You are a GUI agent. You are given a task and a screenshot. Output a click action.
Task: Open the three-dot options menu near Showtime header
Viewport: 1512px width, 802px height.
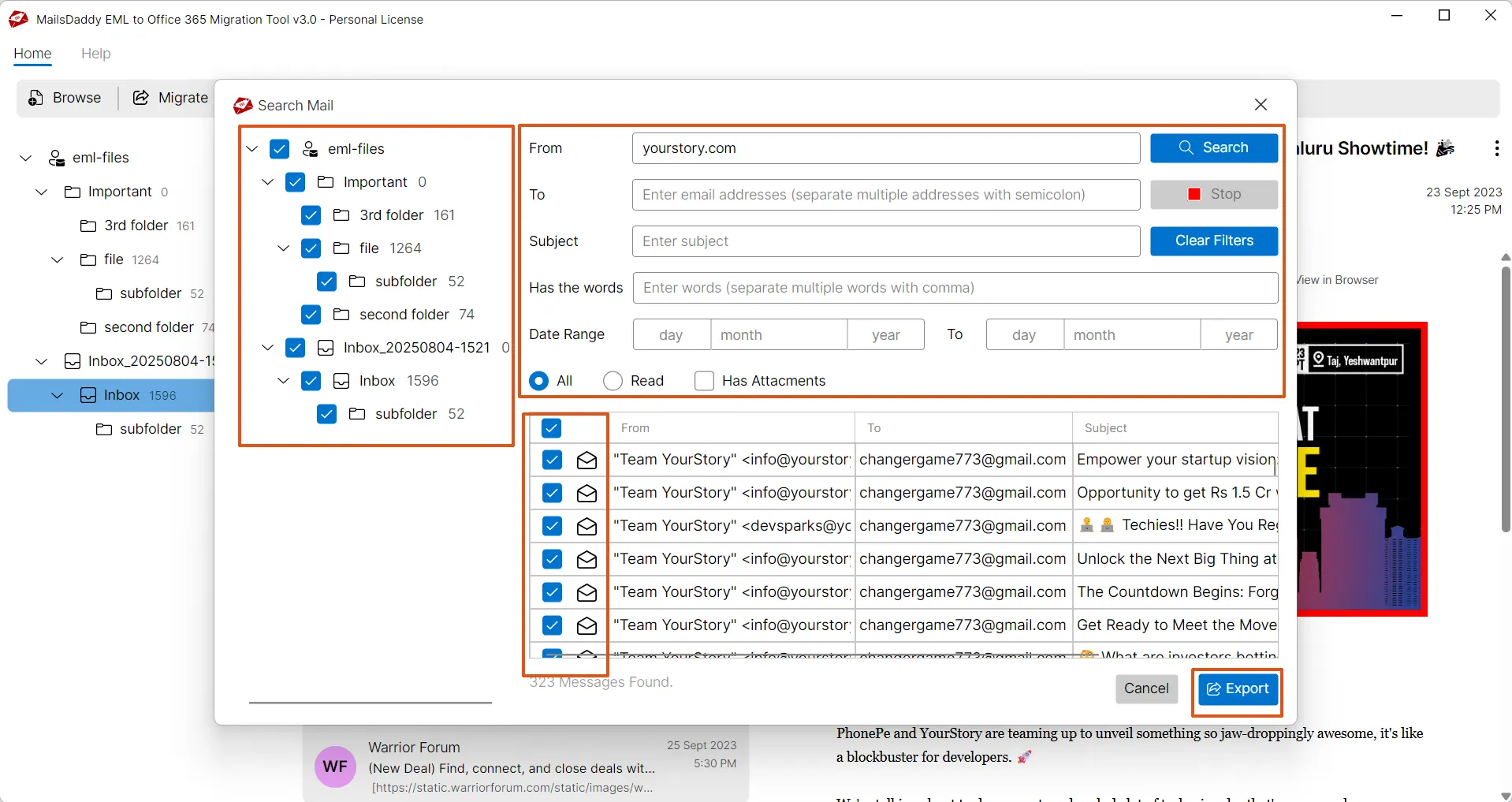[x=1496, y=148]
